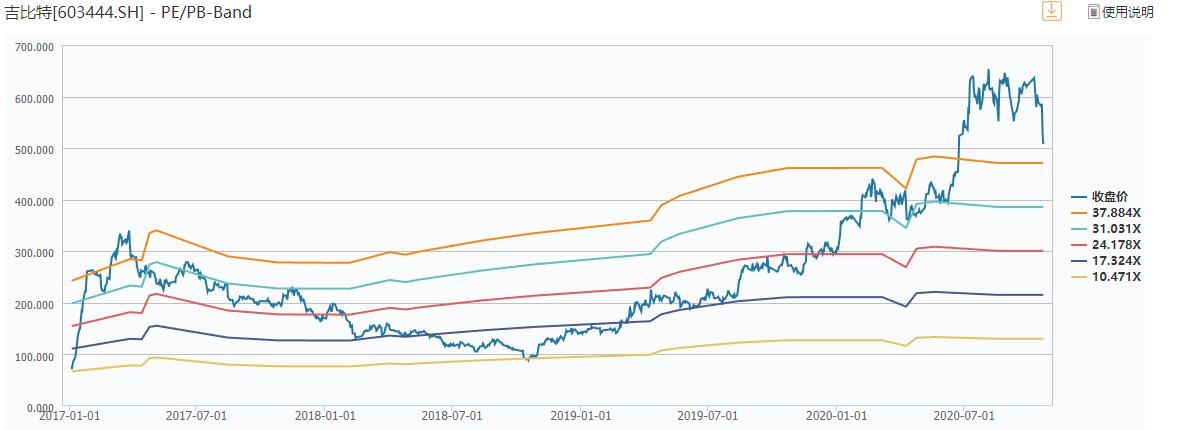The height and width of the screenshot is (430, 1191).
Task: Open the 使用说明 usage instructions link
Action: [1127, 12]
